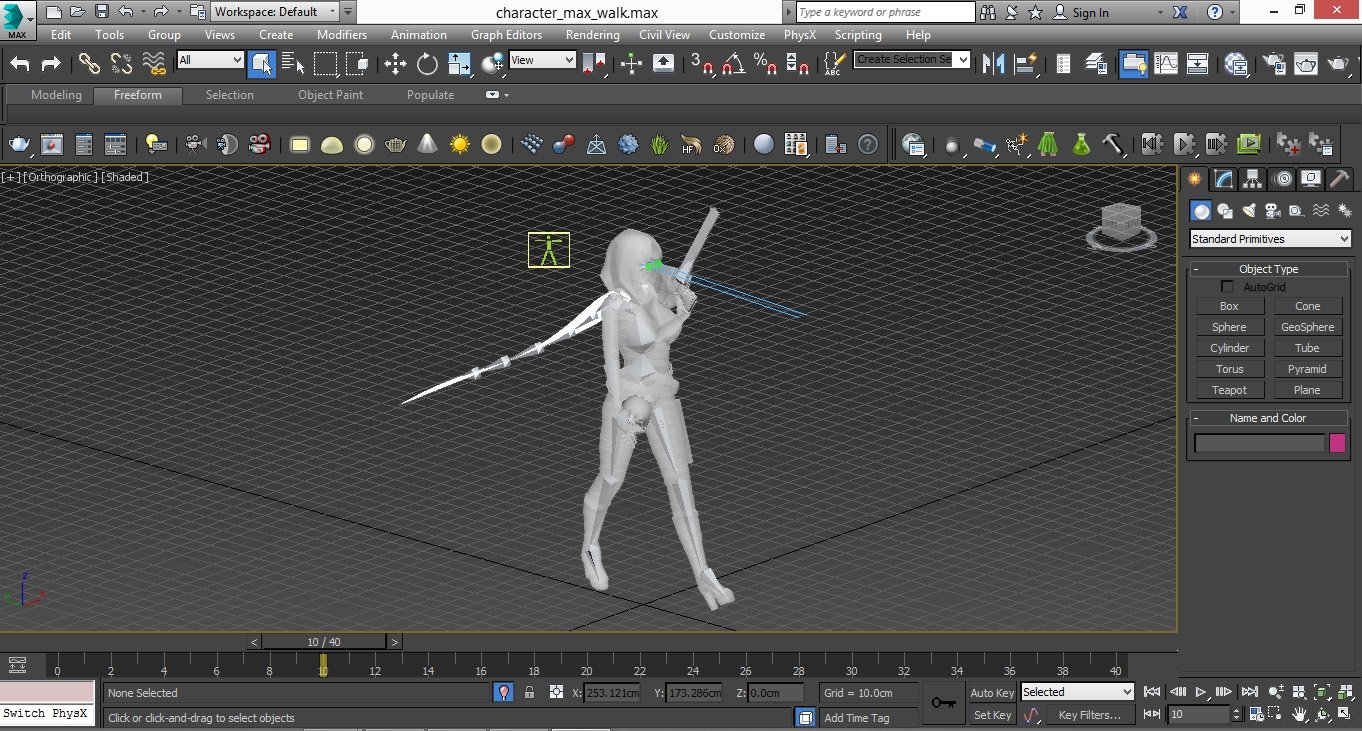
Task: Open the Curve Editor
Action: click(x=1166, y=64)
